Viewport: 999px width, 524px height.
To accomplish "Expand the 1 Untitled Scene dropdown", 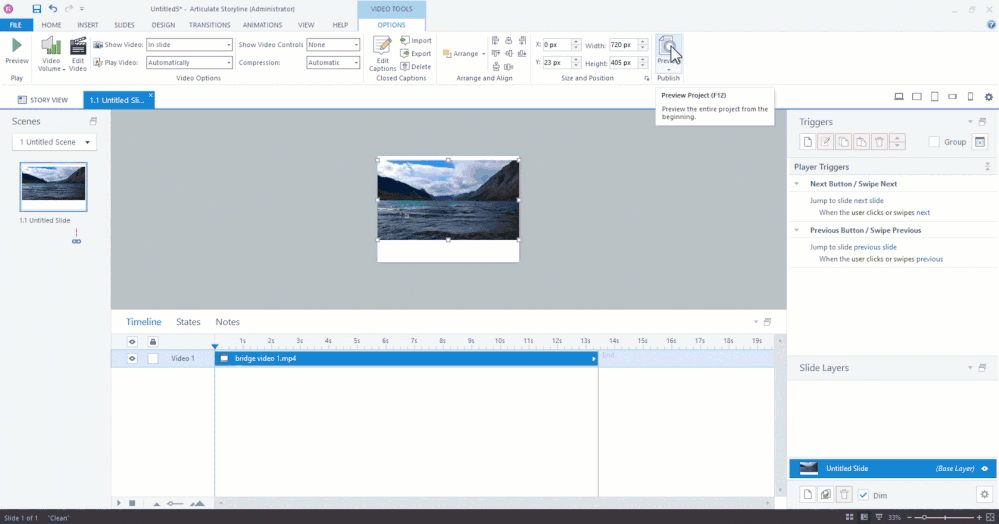I will click(x=54, y=142).
